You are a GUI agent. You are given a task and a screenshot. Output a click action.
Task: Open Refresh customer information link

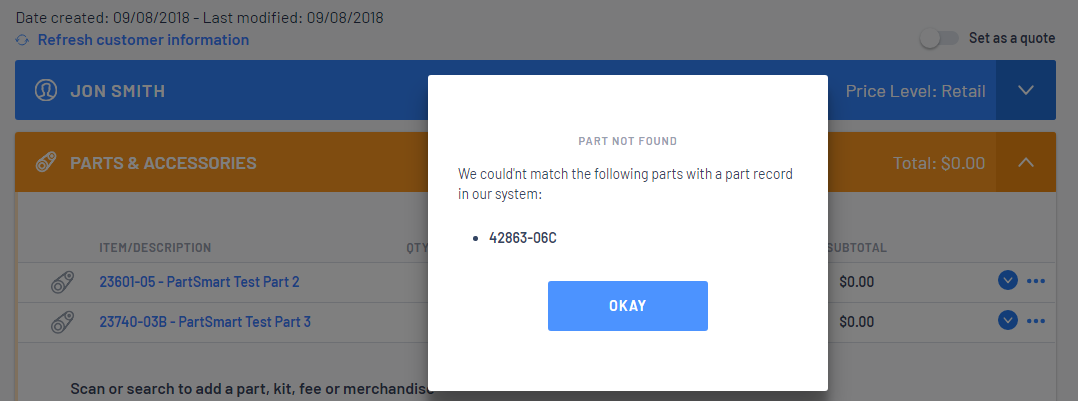pyautogui.click(x=143, y=40)
